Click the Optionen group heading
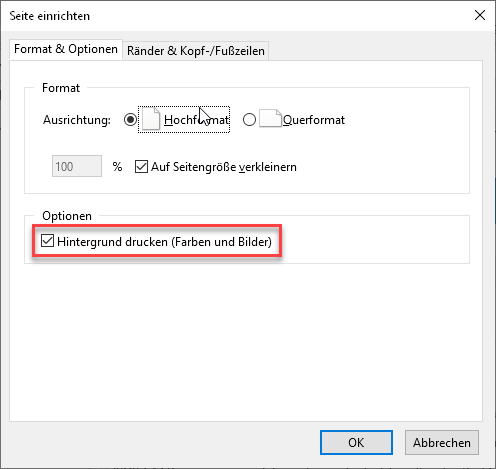 click(67, 216)
